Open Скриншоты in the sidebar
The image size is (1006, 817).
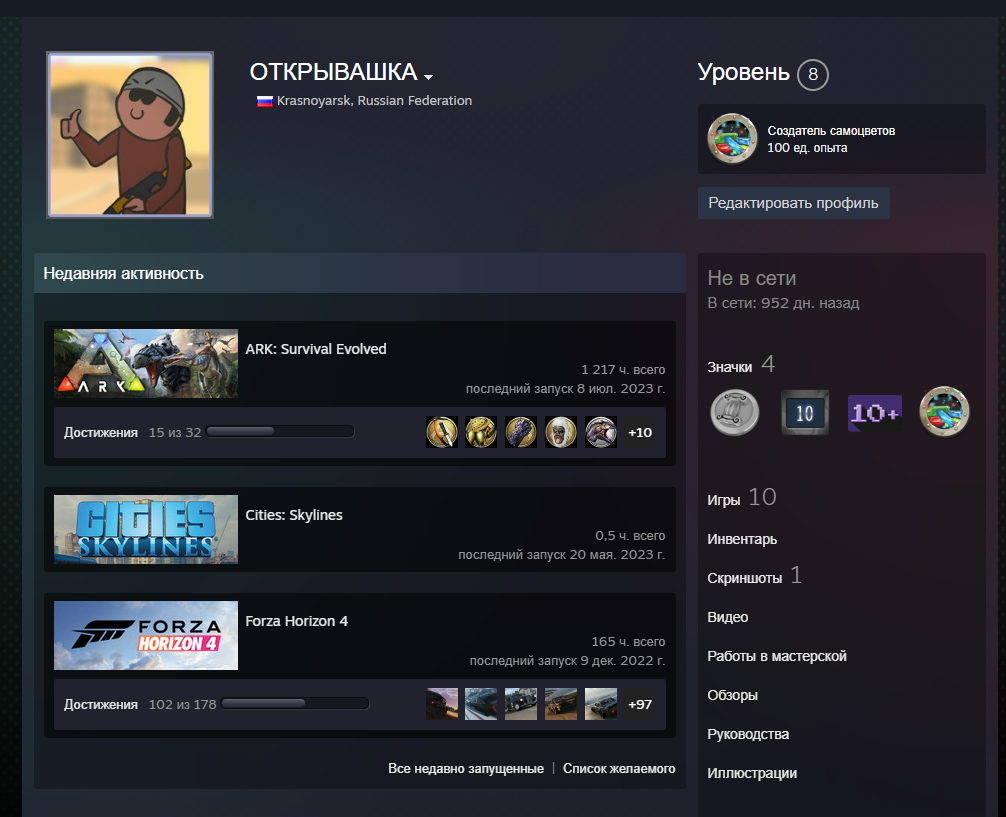tap(745, 578)
